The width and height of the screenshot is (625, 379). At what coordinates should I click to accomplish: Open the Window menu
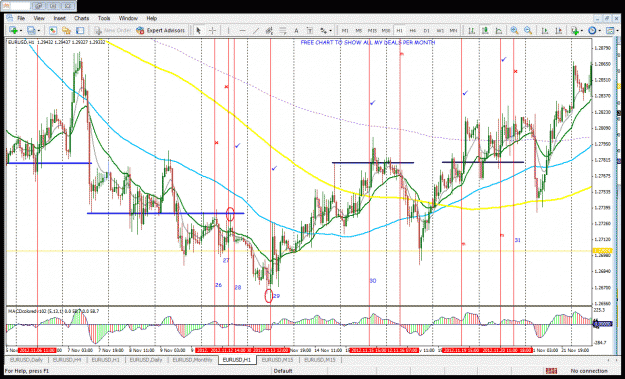(x=128, y=18)
